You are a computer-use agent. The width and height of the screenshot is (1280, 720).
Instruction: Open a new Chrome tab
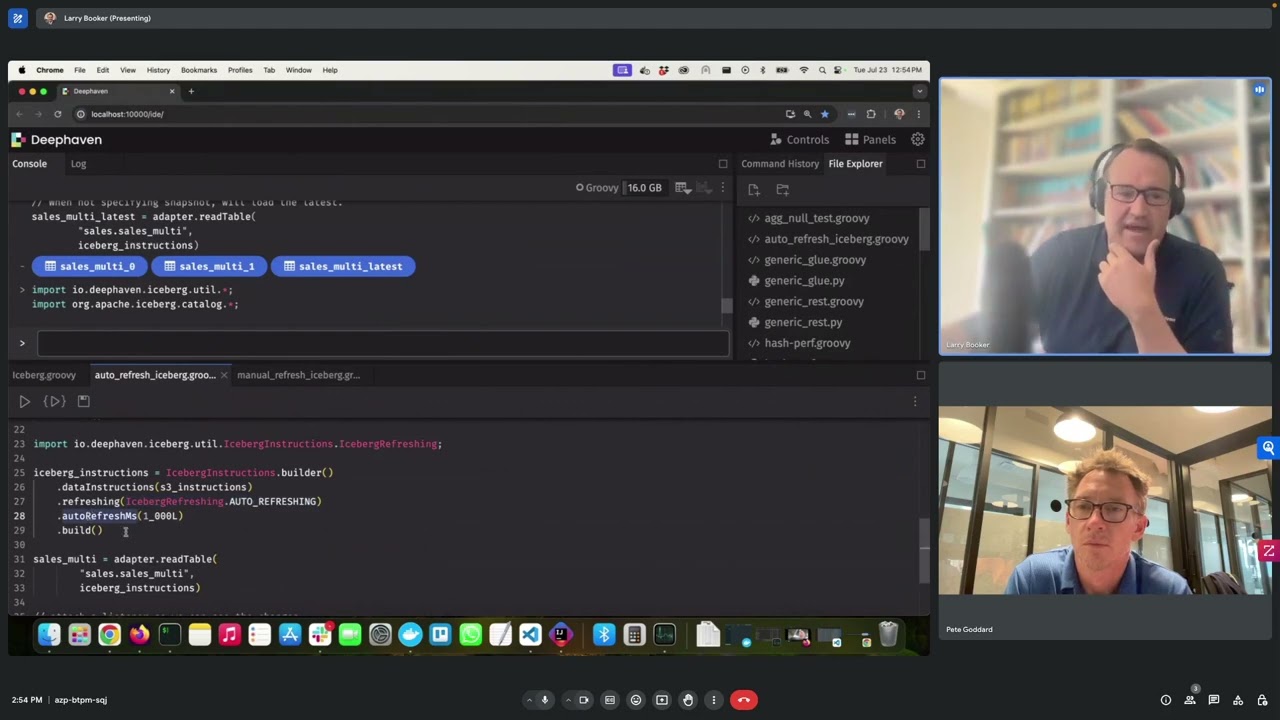click(191, 91)
